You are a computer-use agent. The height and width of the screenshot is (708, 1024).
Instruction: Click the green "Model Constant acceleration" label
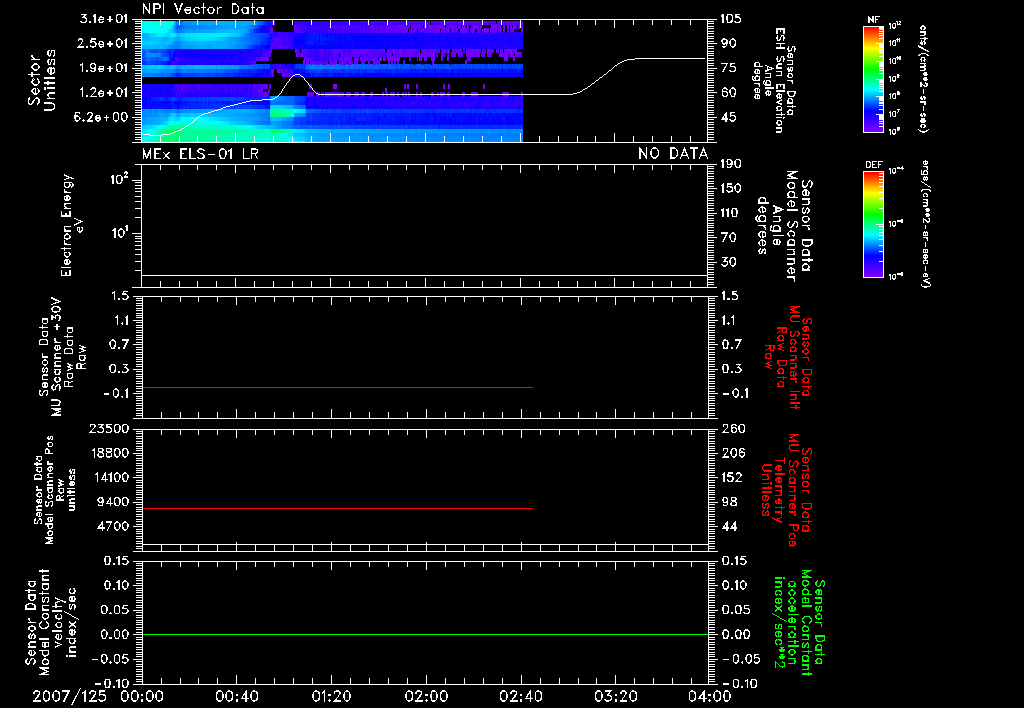(x=799, y=624)
